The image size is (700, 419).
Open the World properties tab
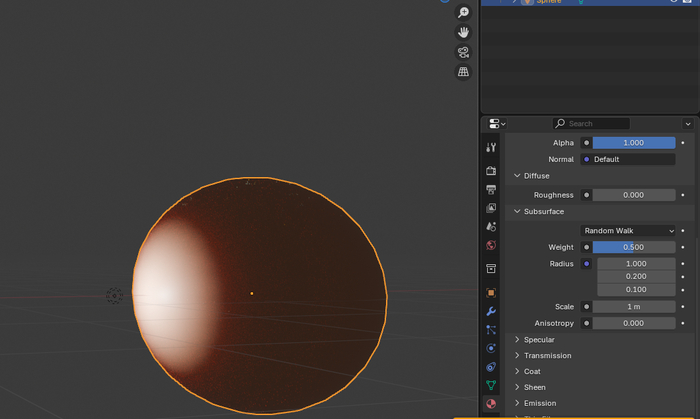pyautogui.click(x=491, y=245)
